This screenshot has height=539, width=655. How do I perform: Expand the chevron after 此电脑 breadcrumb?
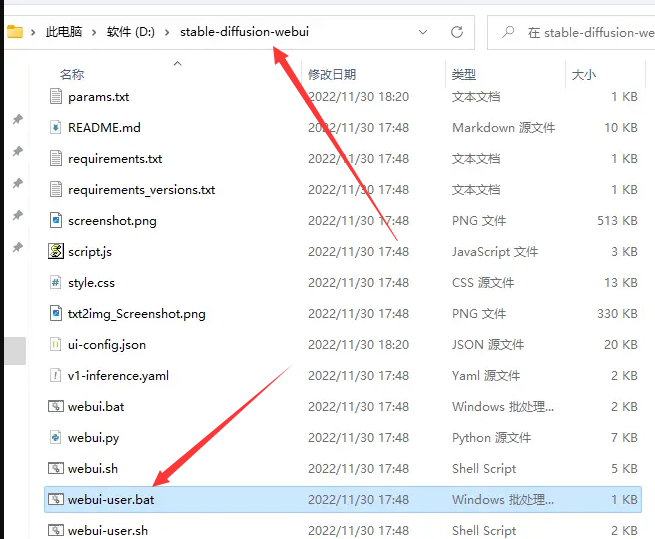pos(96,32)
